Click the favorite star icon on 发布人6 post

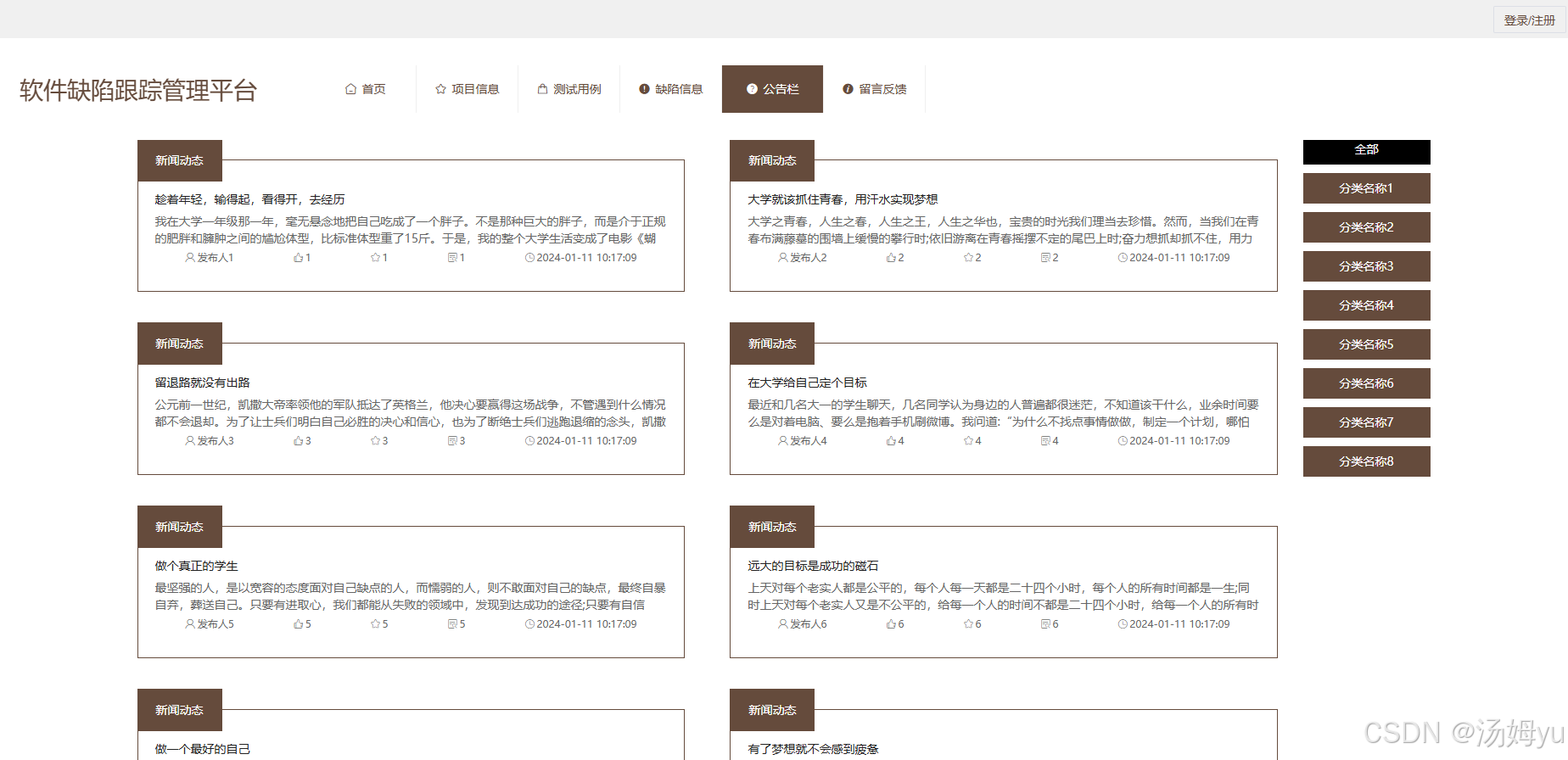(x=968, y=624)
